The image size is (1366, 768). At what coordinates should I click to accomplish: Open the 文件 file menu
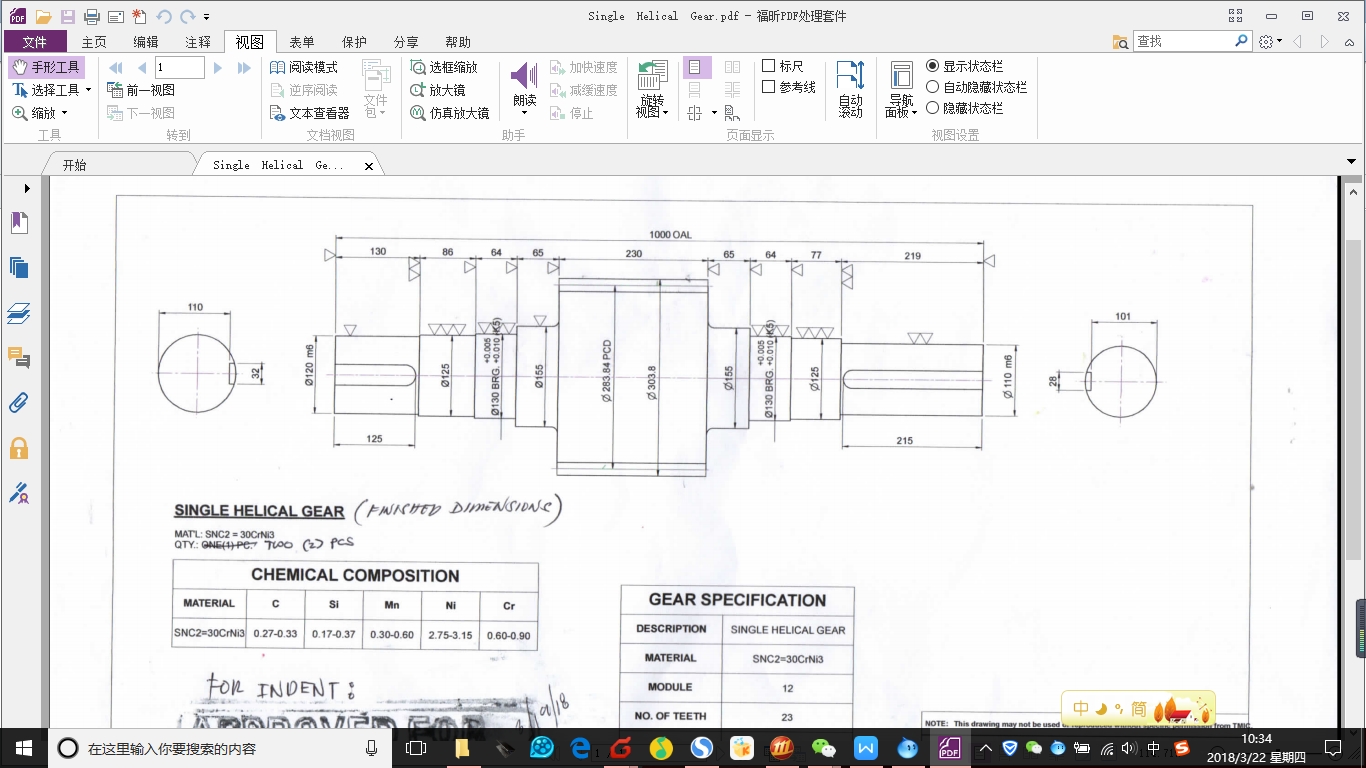35,42
